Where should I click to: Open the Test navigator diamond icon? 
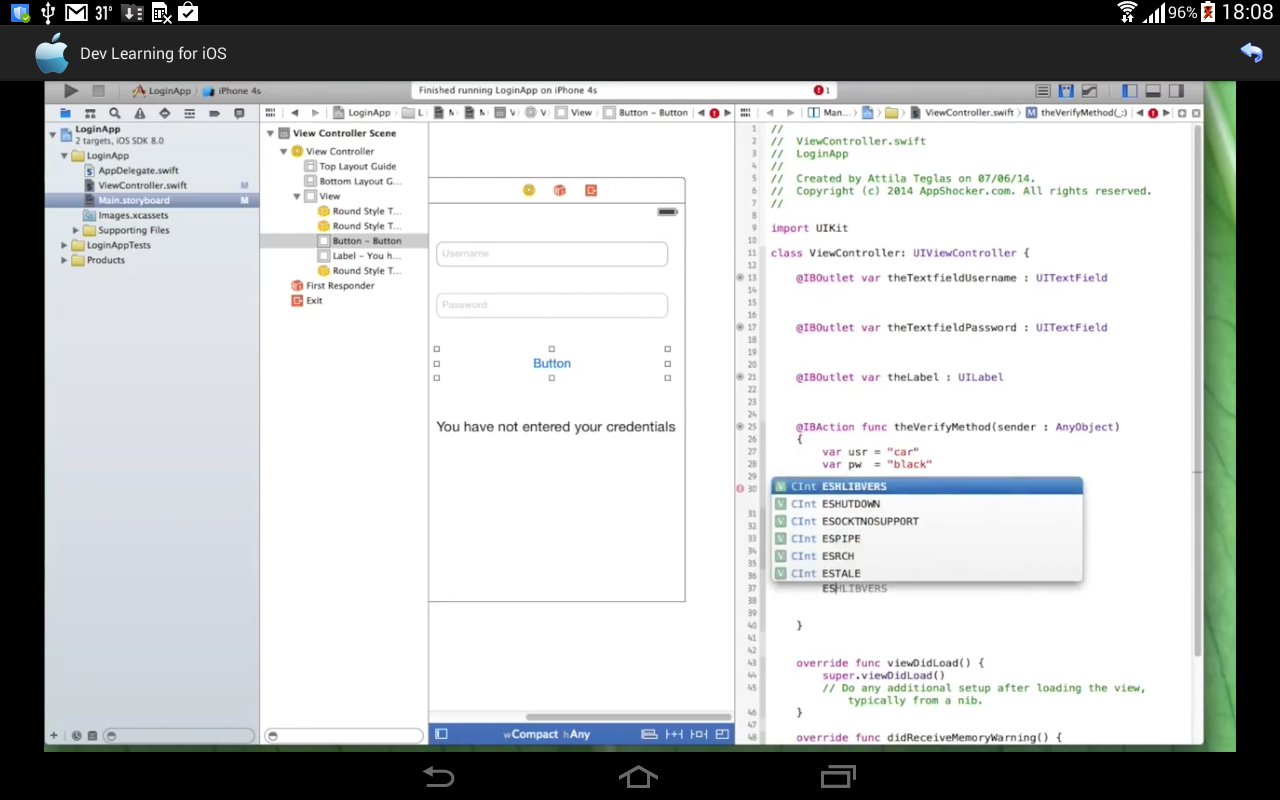click(x=164, y=113)
